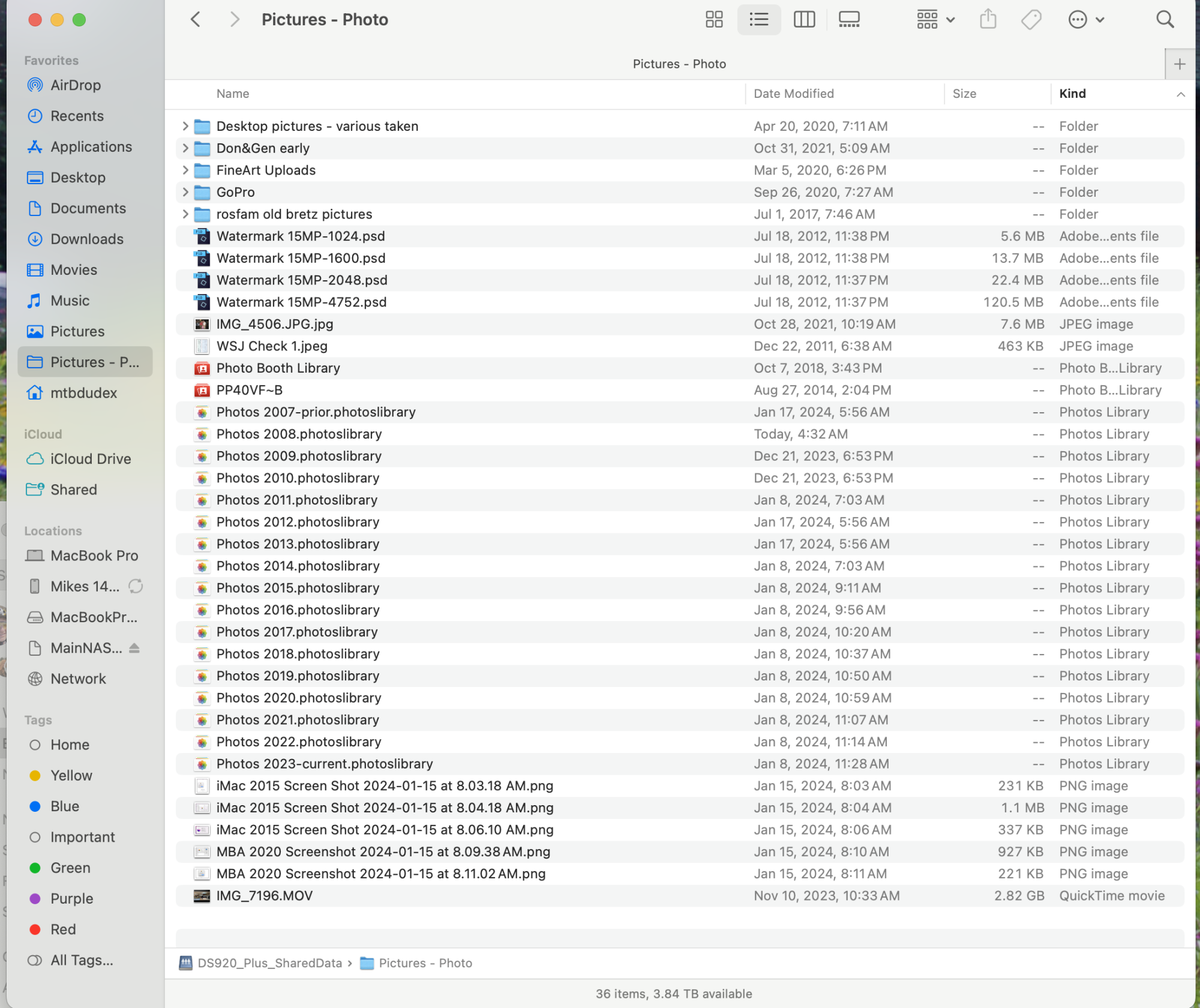Open Music in the sidebar
Viewport: 1200px width, 1008px height.
70,301
